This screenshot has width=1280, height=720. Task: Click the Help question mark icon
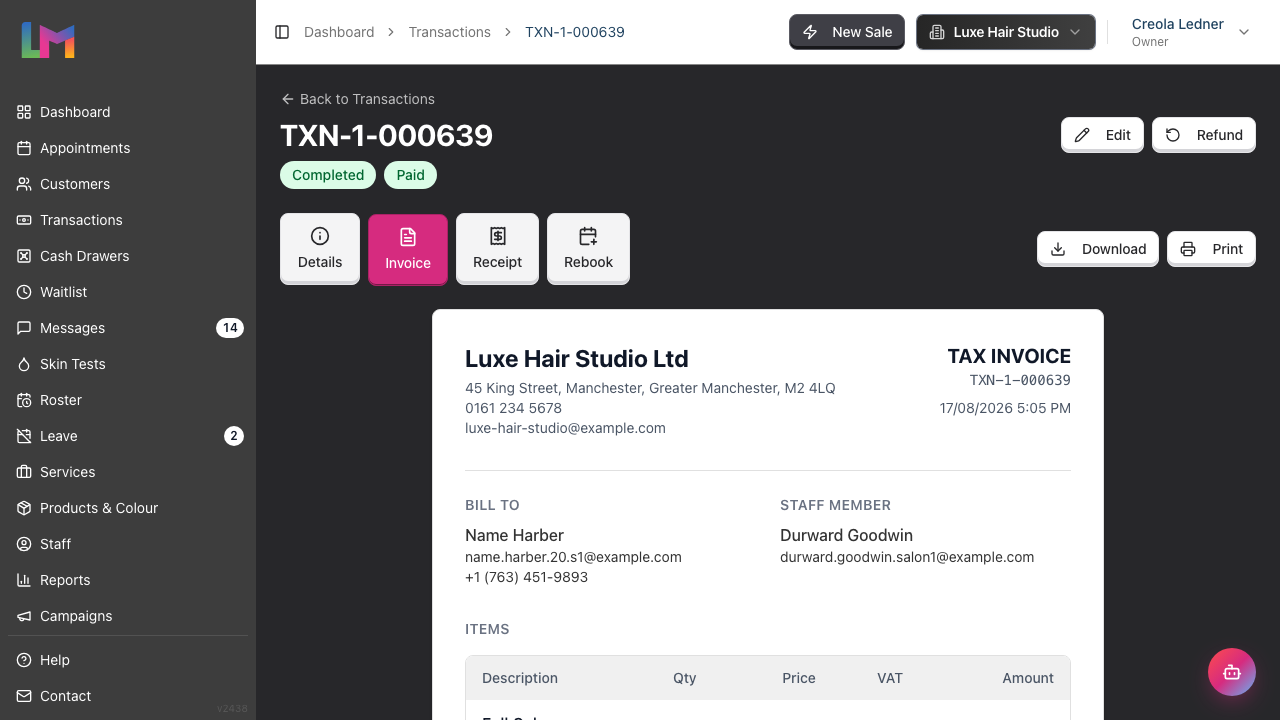pyautogui.click(x=24, y=660)
